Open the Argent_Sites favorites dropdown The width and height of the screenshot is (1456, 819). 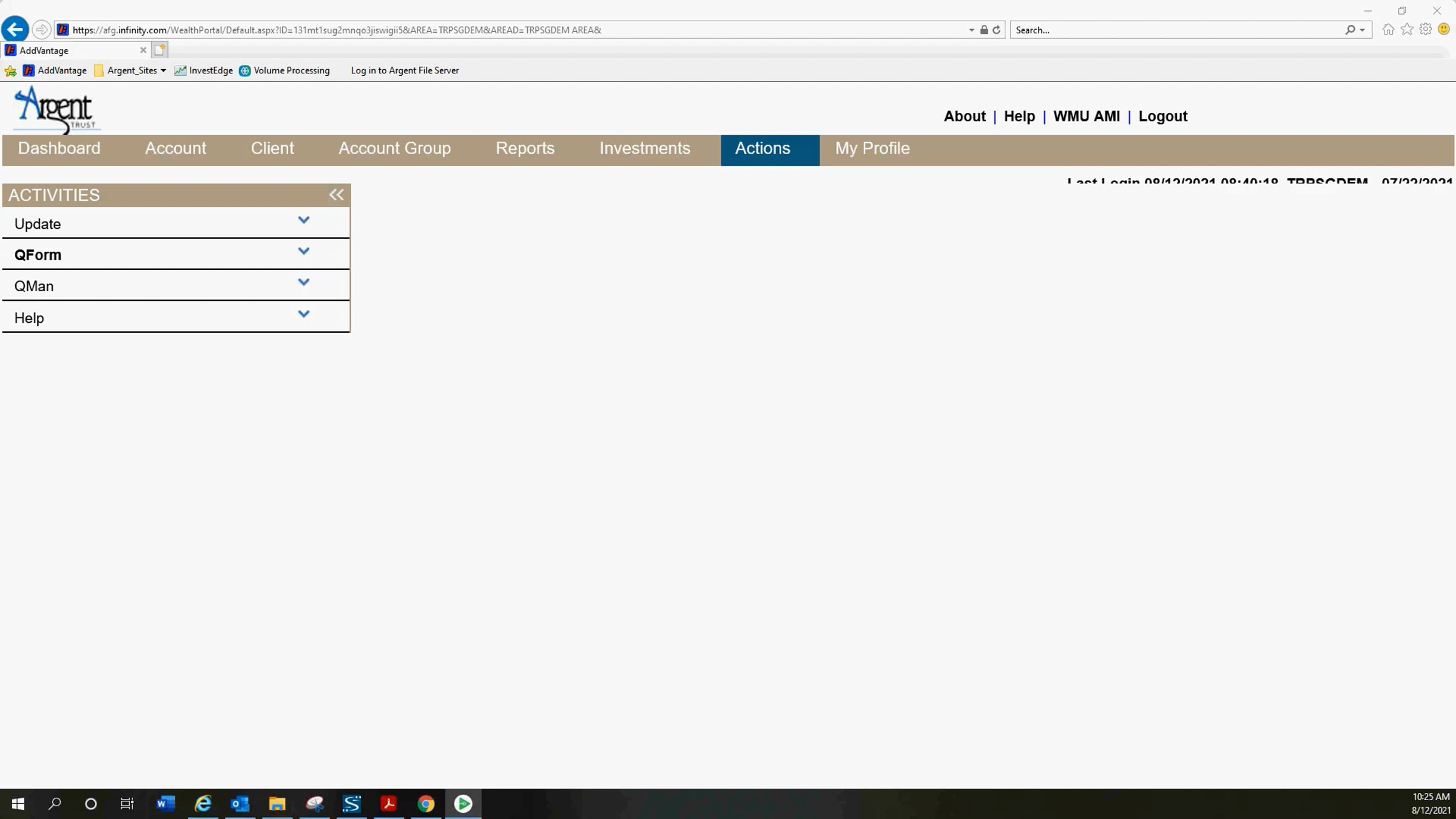pos(130,70)
